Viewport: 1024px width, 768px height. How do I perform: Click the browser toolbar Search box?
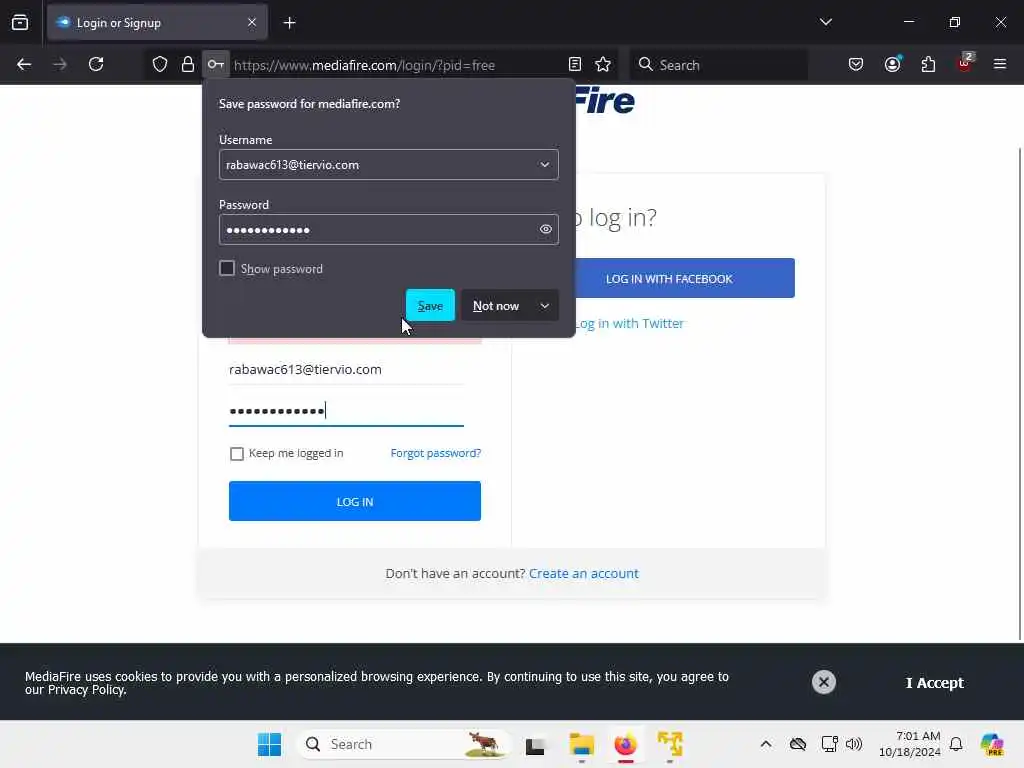718,65
